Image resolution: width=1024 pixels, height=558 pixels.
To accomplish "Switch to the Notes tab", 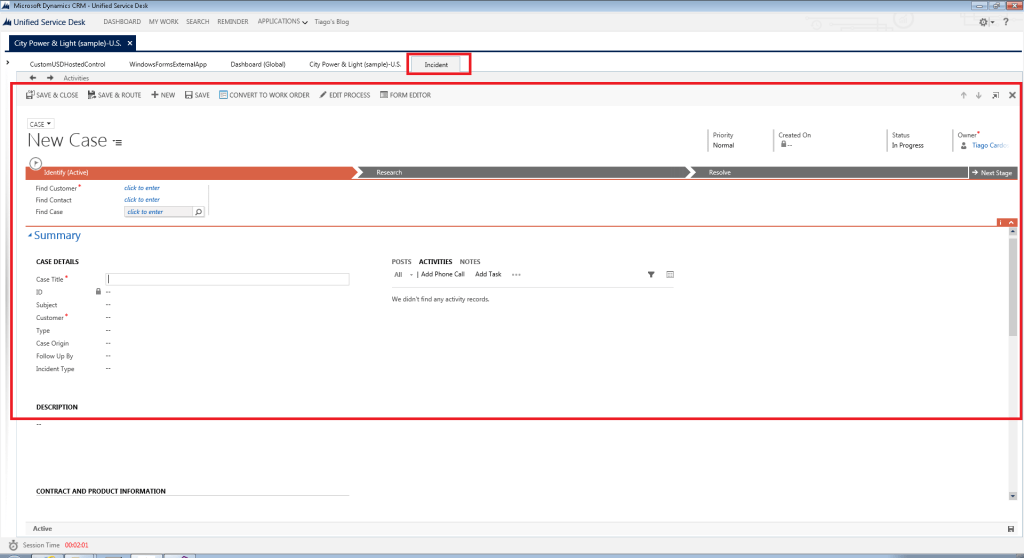I will [x=470, y=262].
